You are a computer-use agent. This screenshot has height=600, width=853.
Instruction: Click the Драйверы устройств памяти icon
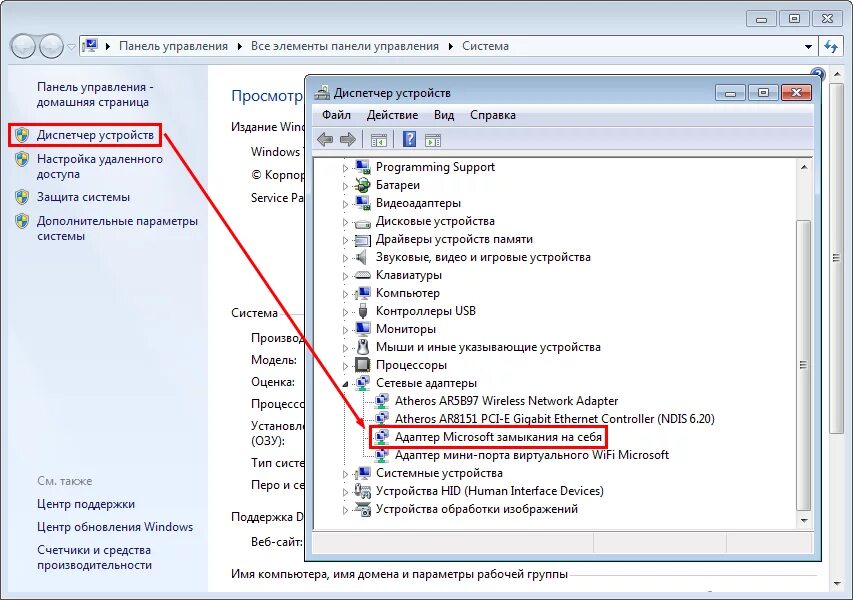pyautogui.click(x=362, y=239)
